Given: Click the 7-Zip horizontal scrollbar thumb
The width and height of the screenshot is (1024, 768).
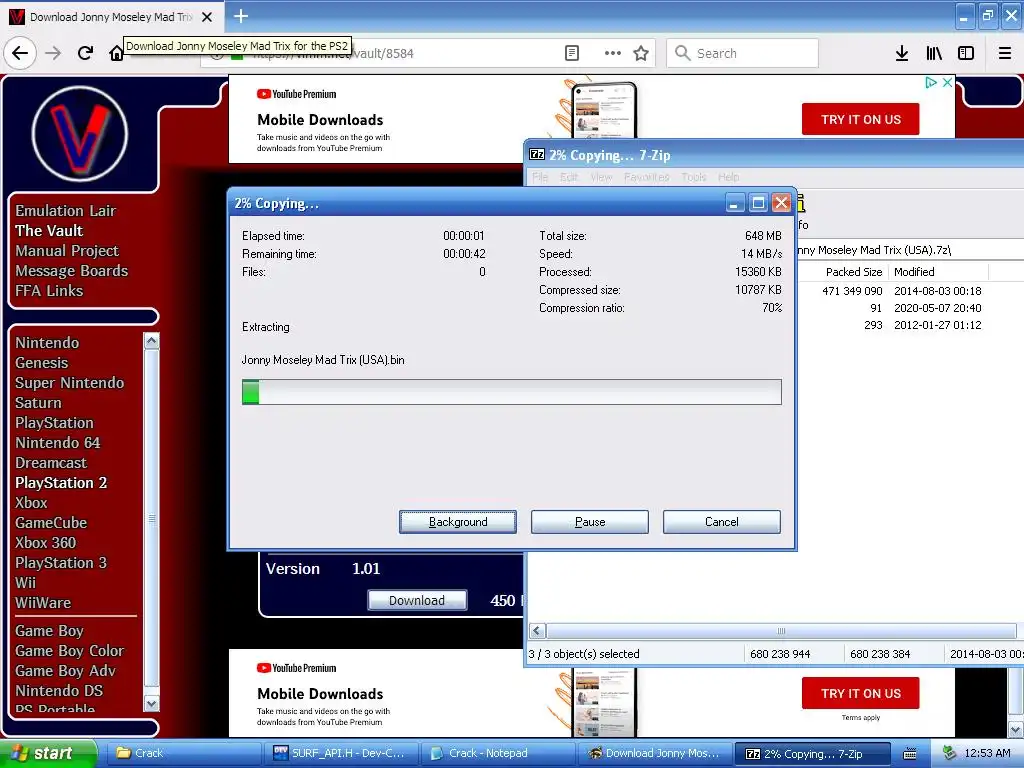Looking at the screenshot, I should (x=781, y=631).
